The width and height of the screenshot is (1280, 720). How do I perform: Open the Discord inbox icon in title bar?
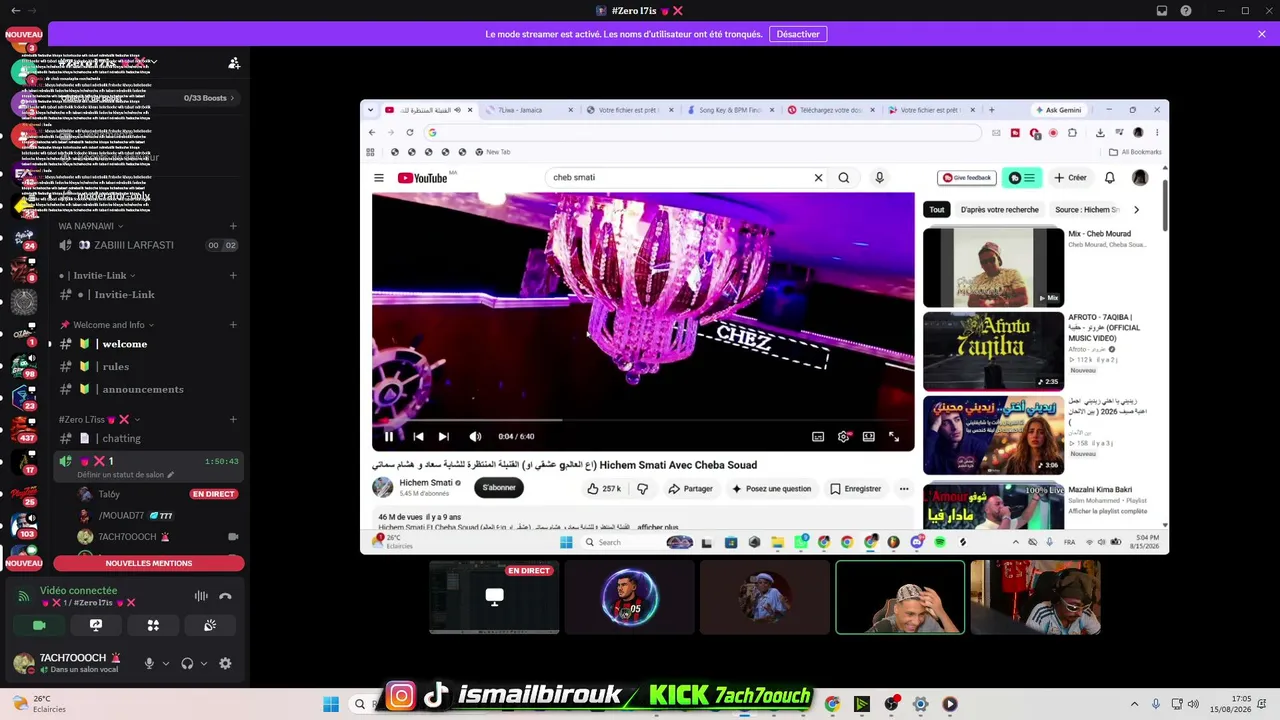1162,11
